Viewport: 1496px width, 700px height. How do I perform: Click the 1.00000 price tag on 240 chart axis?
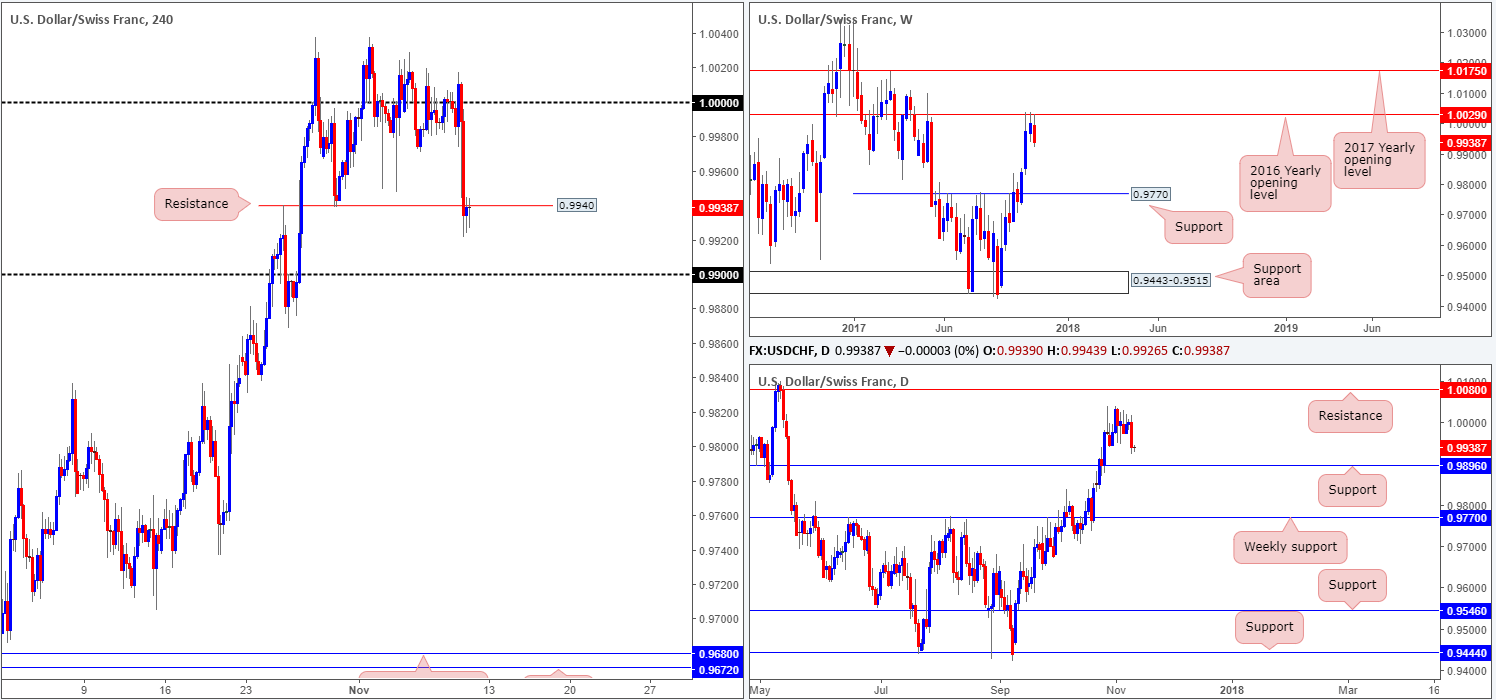tap(718, 102)
